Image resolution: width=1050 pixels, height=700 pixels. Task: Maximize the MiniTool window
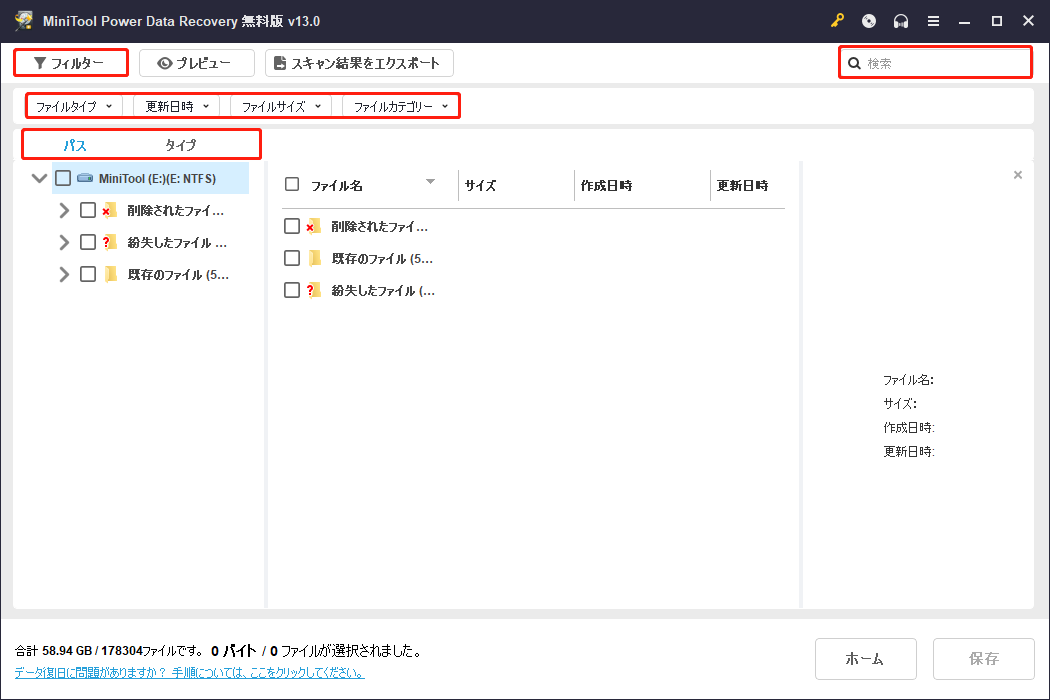tap(996, 21)
